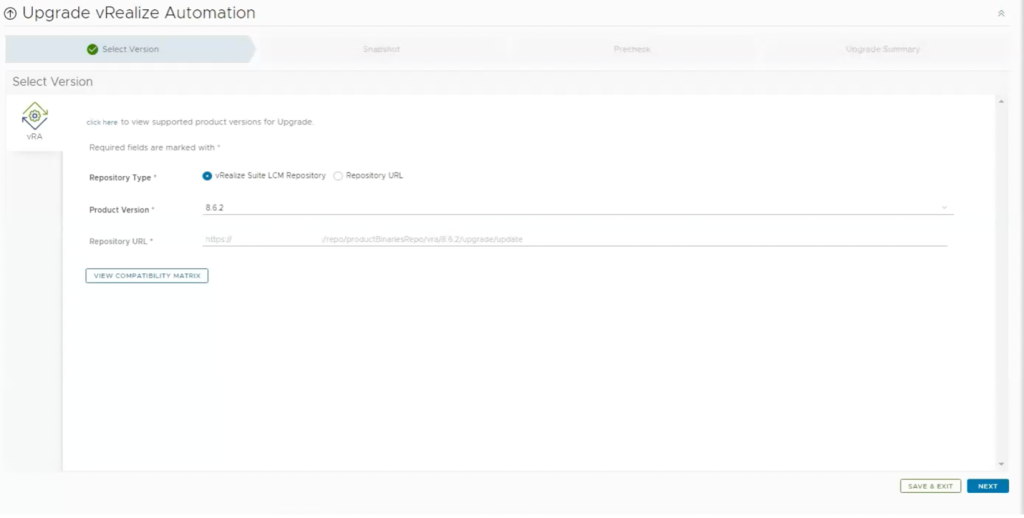
Task: Click the Next button
Action: pos(987,486)
